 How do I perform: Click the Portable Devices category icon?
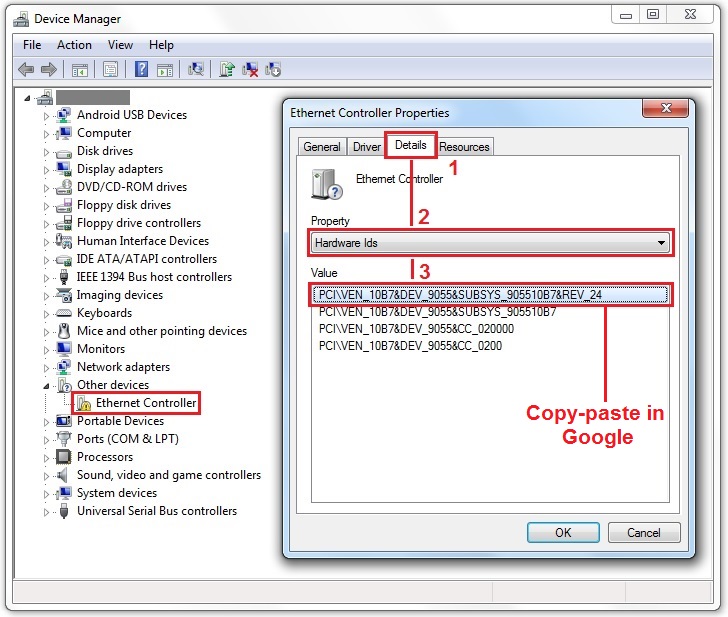pyautogui.click(x=63, y=421)
